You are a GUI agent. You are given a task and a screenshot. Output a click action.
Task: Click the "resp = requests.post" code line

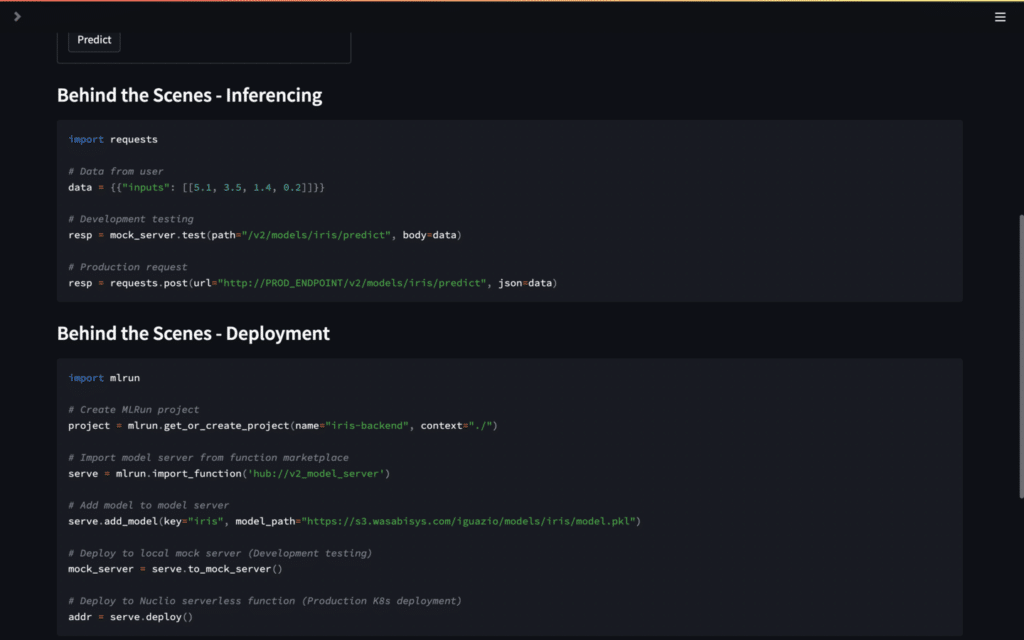click(313, 283)
